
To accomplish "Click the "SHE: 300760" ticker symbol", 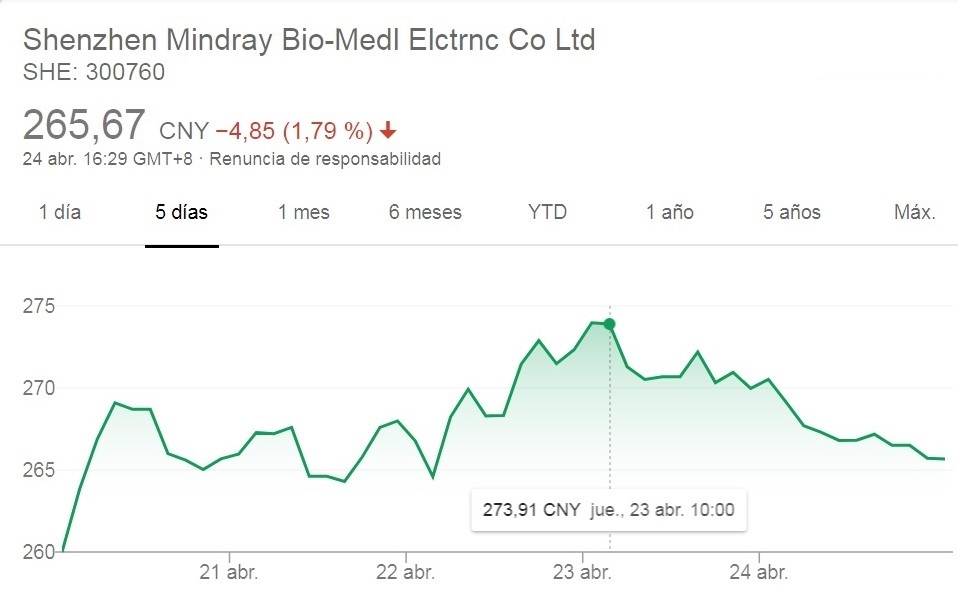I will (x=93, y=73).
